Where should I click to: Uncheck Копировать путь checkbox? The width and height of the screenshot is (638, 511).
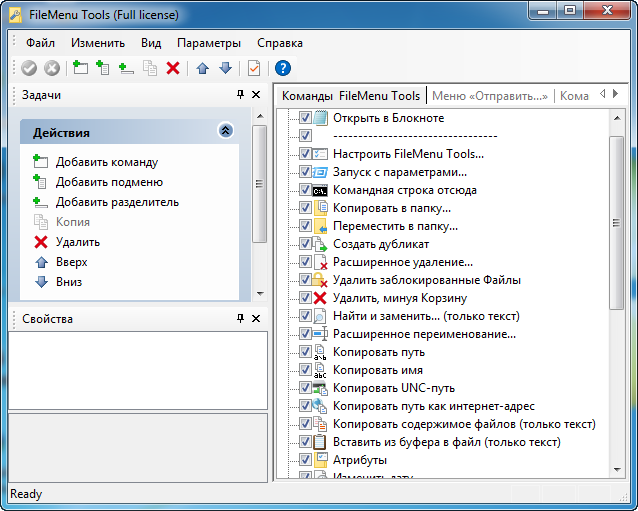click(x=305, y=352)
